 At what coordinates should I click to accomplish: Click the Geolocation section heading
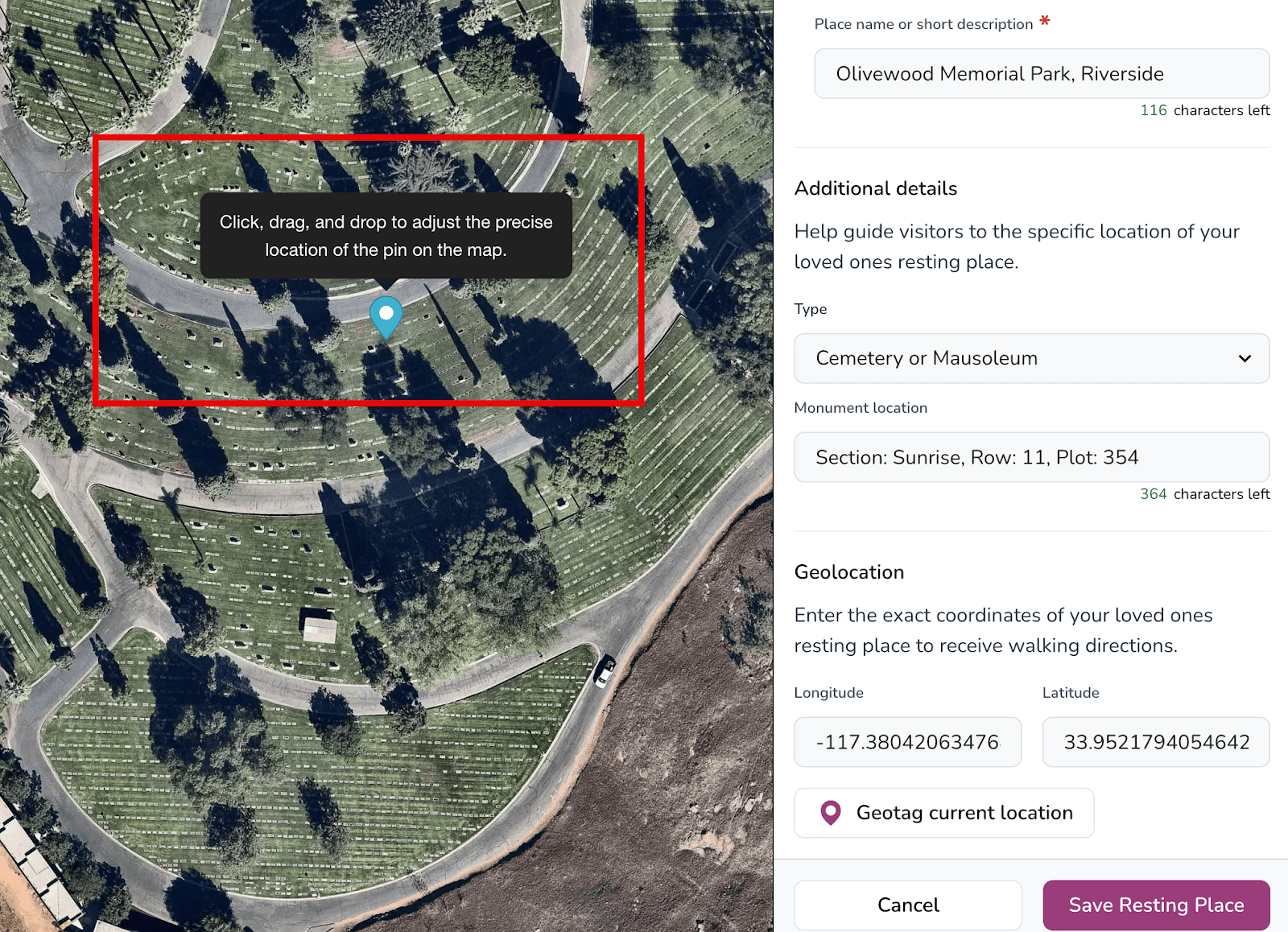(848, 571)
